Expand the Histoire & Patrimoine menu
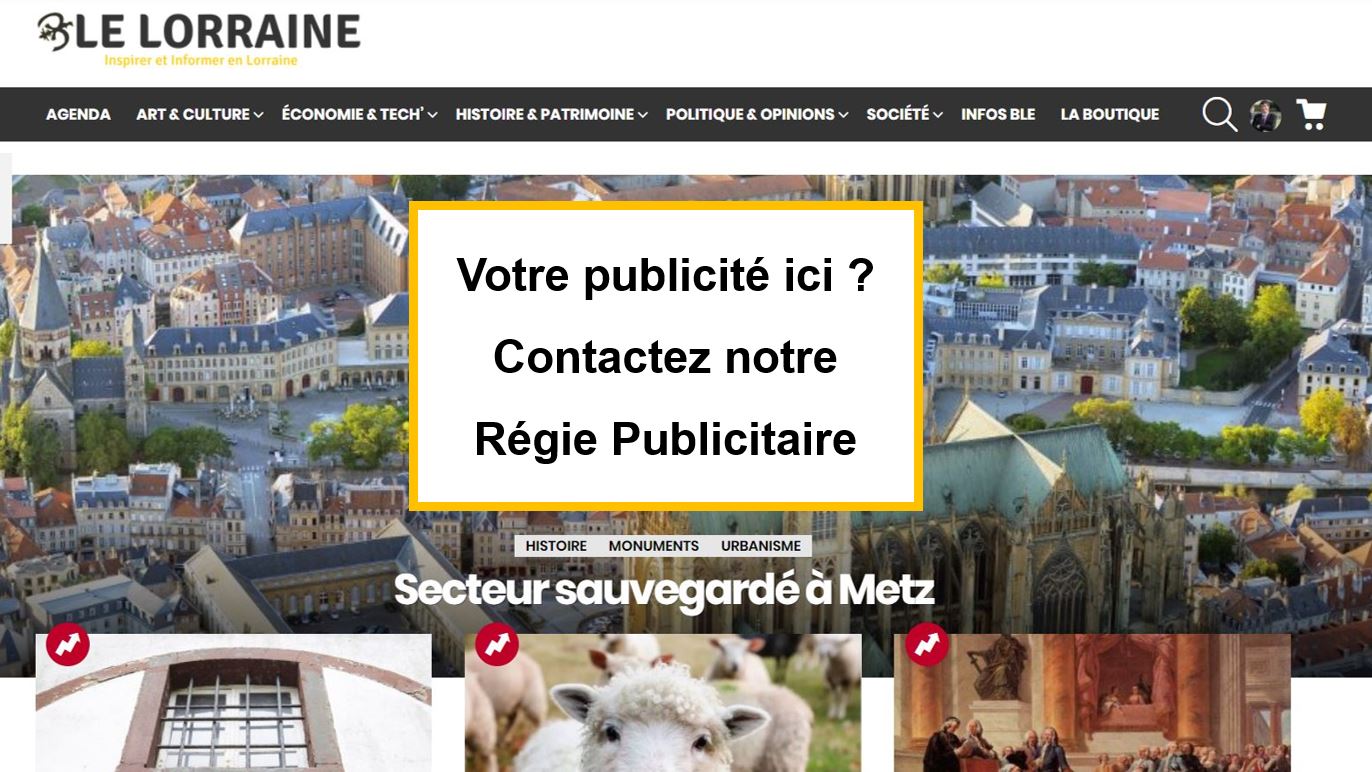The width and height of the screenshot is (1372, 772). [x=551, y=114]
